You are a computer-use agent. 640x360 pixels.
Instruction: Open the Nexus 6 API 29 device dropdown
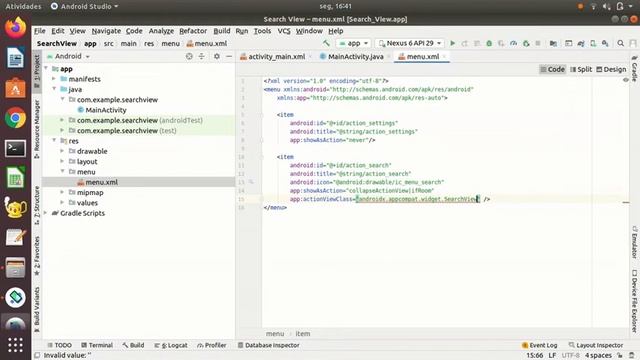410,43
